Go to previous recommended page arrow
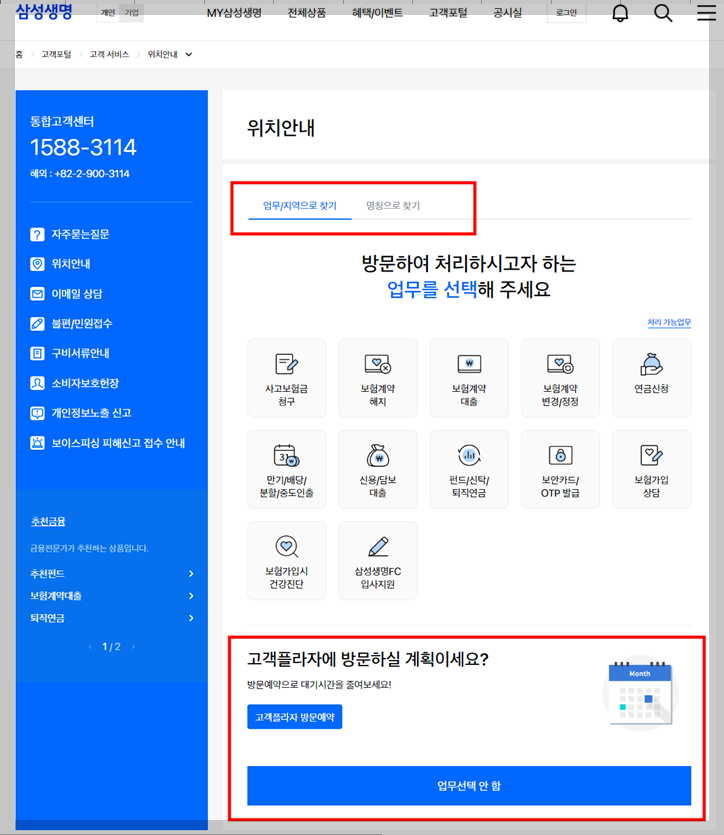This screenshot has height=835, width=724. click(x=90, y=647)
